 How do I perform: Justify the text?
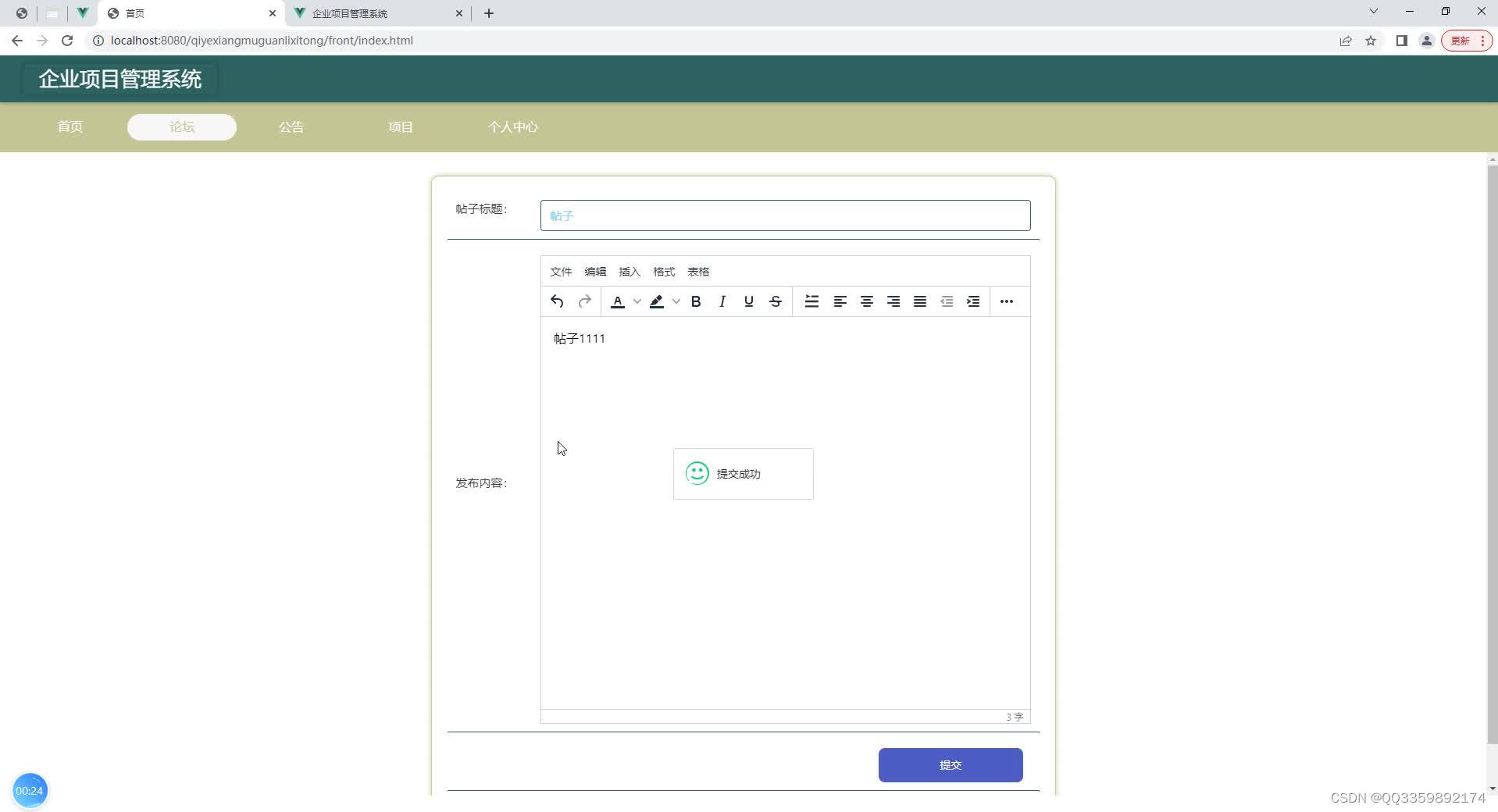click(920, 301)
